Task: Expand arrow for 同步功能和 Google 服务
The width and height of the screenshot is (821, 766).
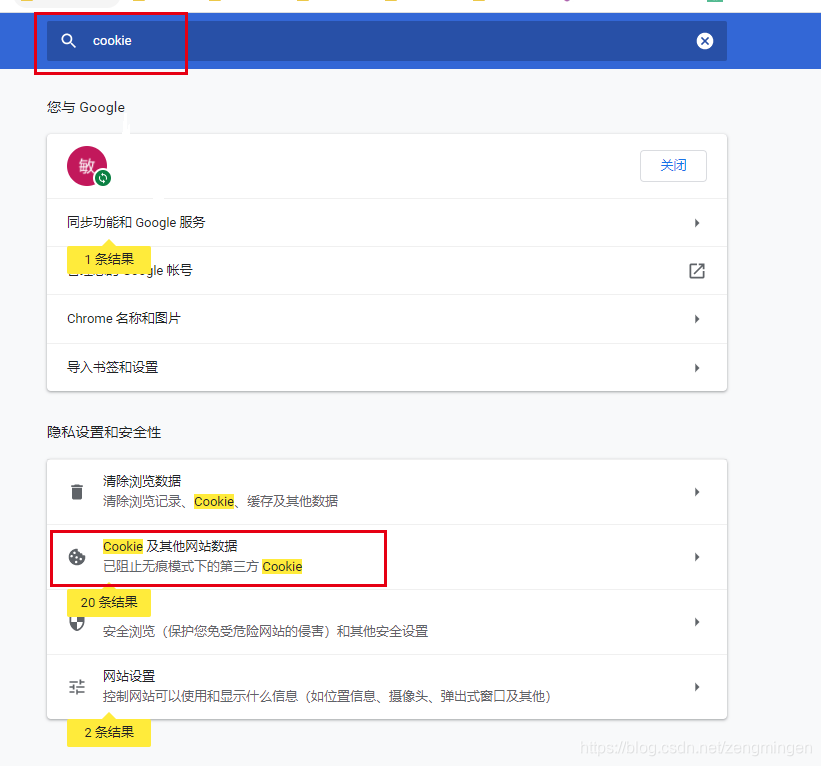Action: point(697,223)
